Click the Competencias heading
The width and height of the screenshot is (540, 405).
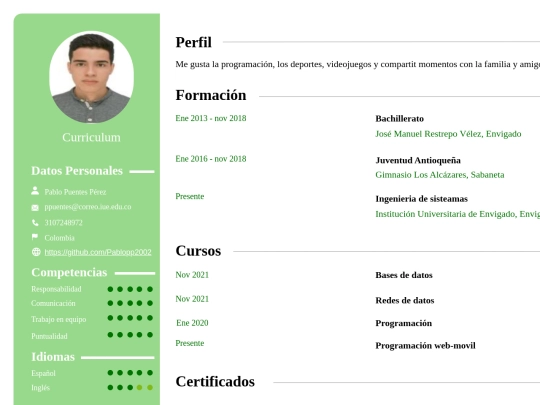click(x=69, y=272)
